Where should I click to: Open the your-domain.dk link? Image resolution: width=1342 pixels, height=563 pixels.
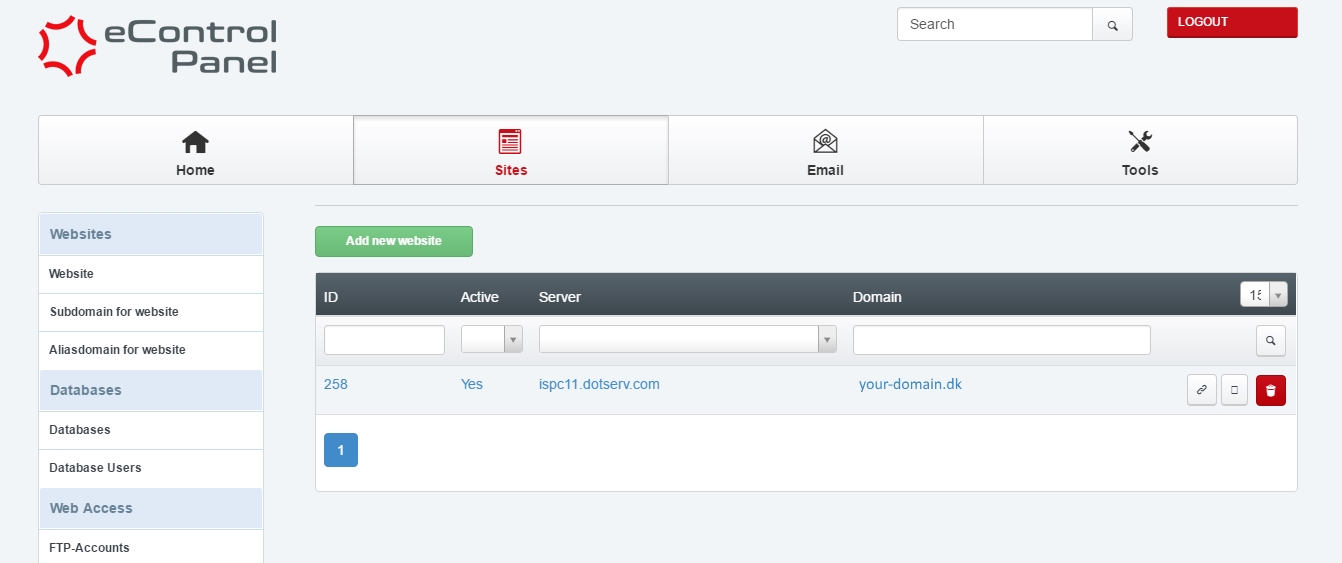pyautogui.click(x=910, y=384)
